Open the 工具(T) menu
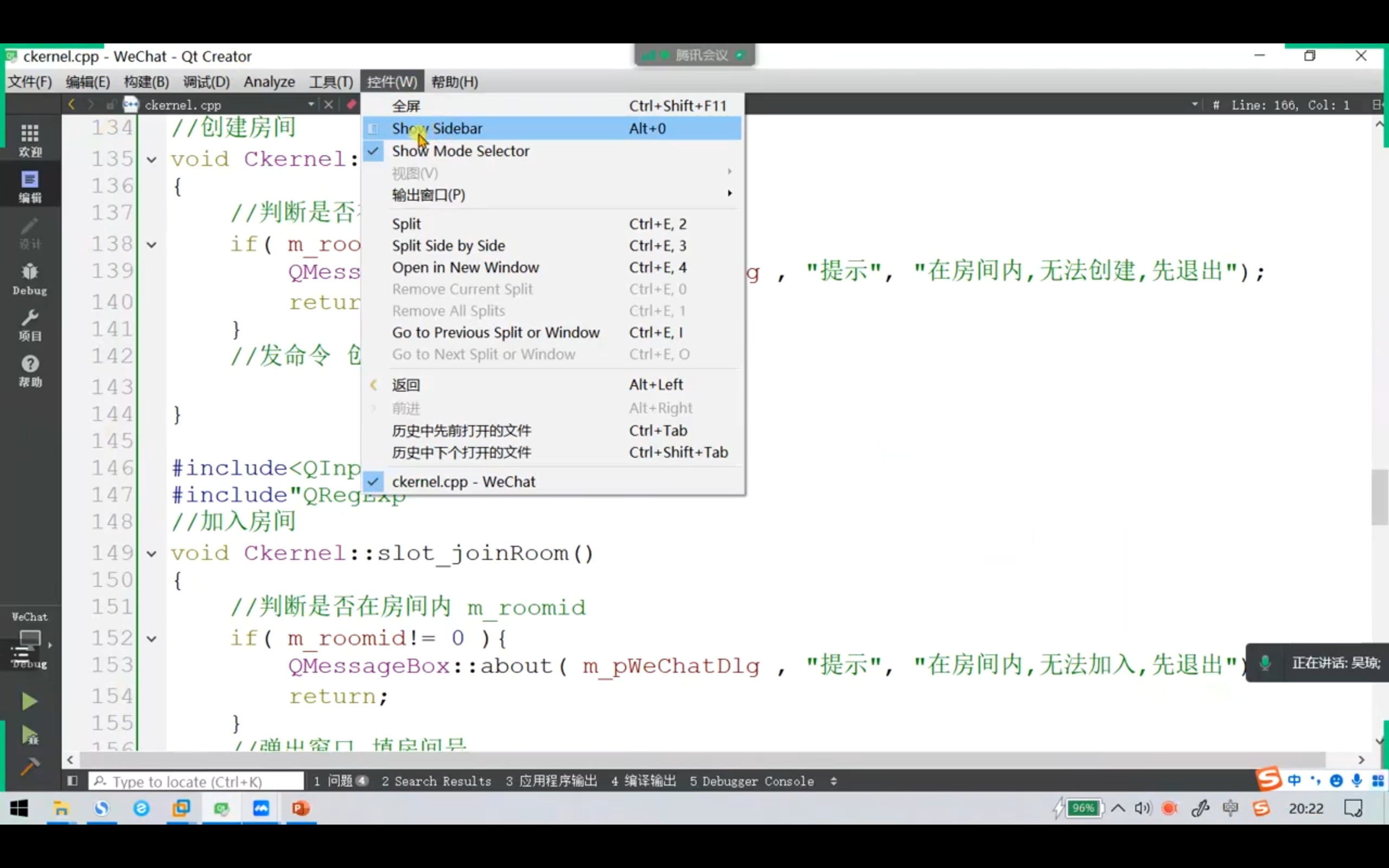Viewport: 1389px width, 868px height. [330, 82]
